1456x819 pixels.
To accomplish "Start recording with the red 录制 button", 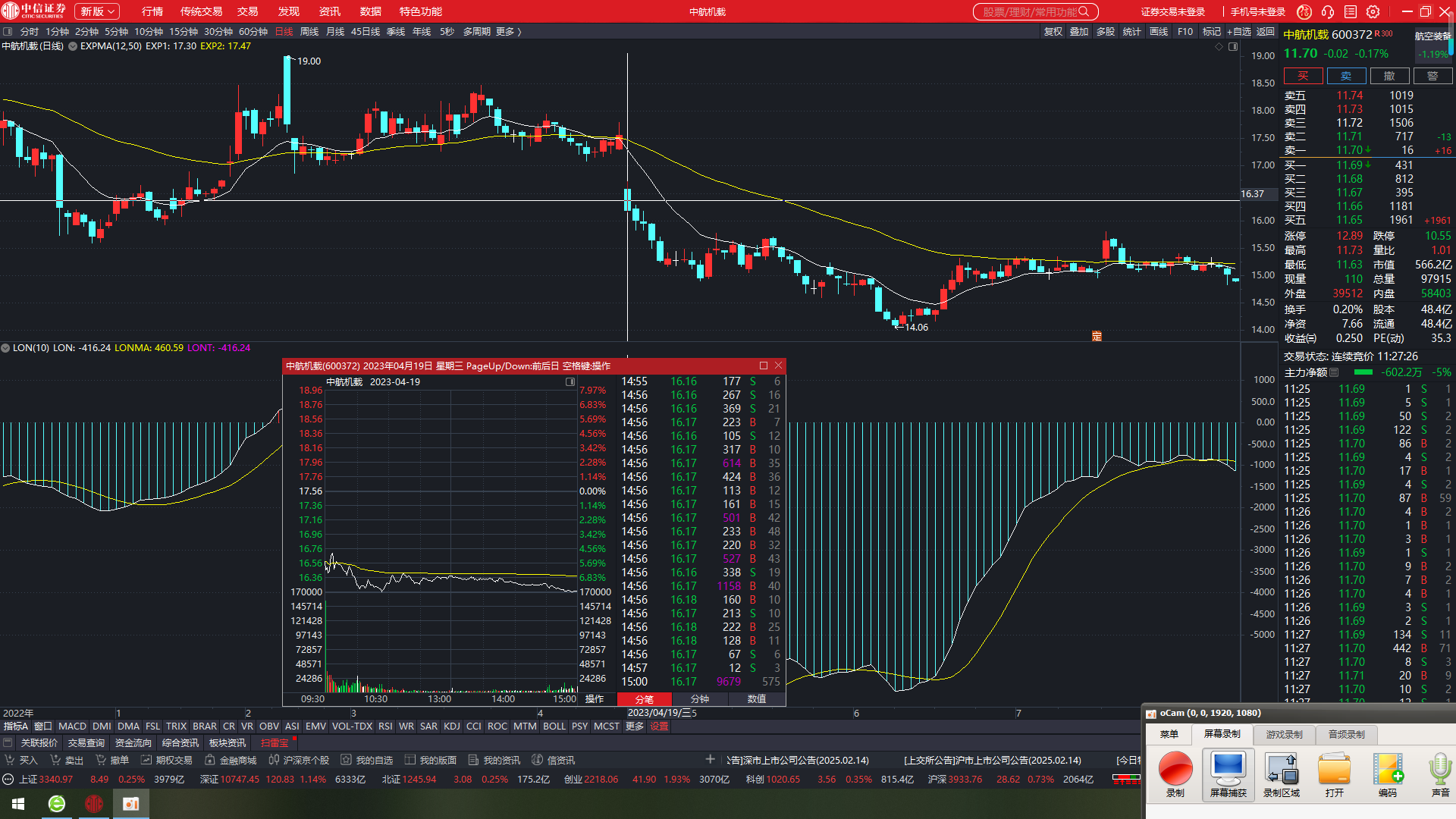I will click(1175, 770).
